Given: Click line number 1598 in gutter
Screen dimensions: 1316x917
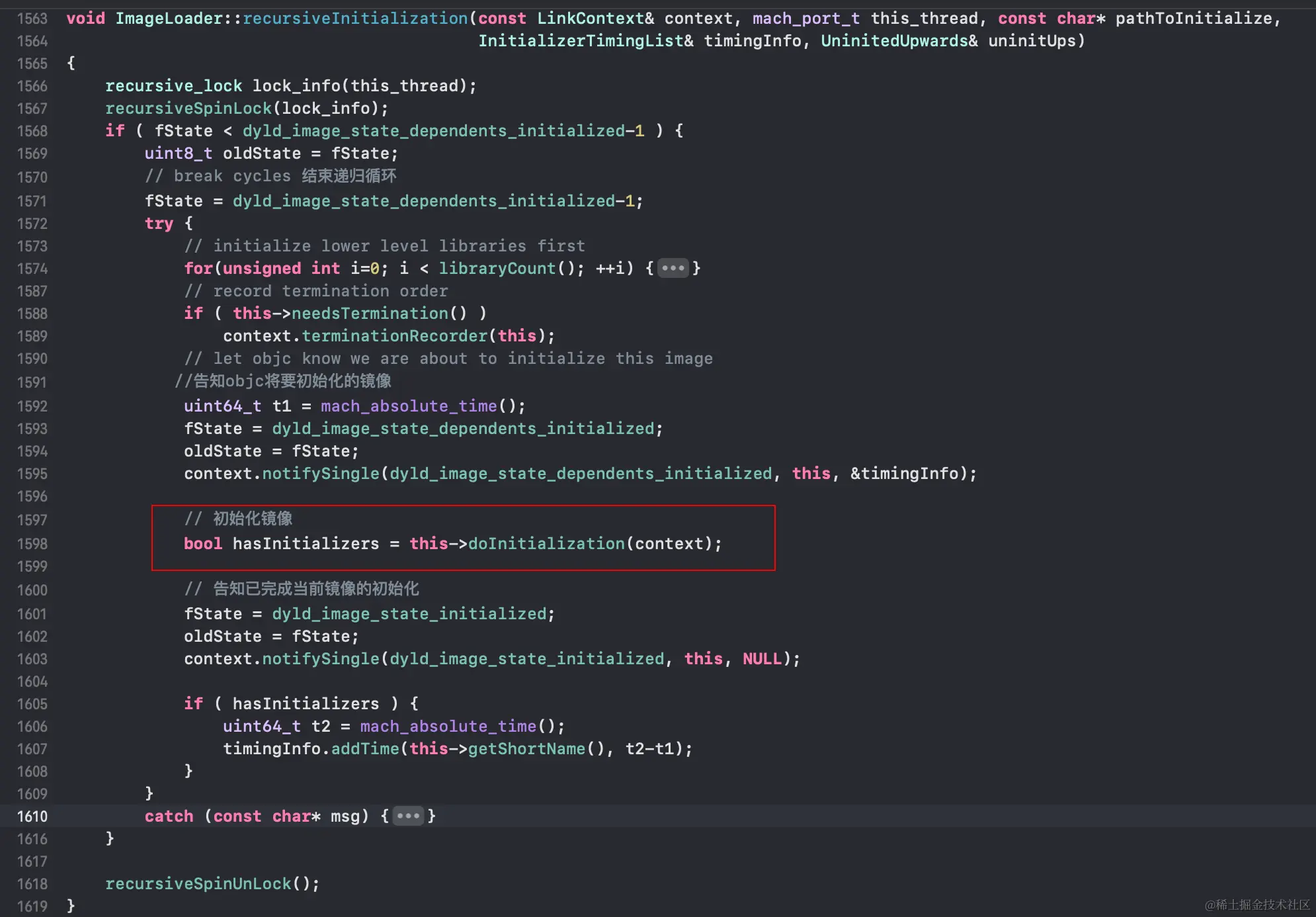Looking at the screenshot, I should (32, 544).
